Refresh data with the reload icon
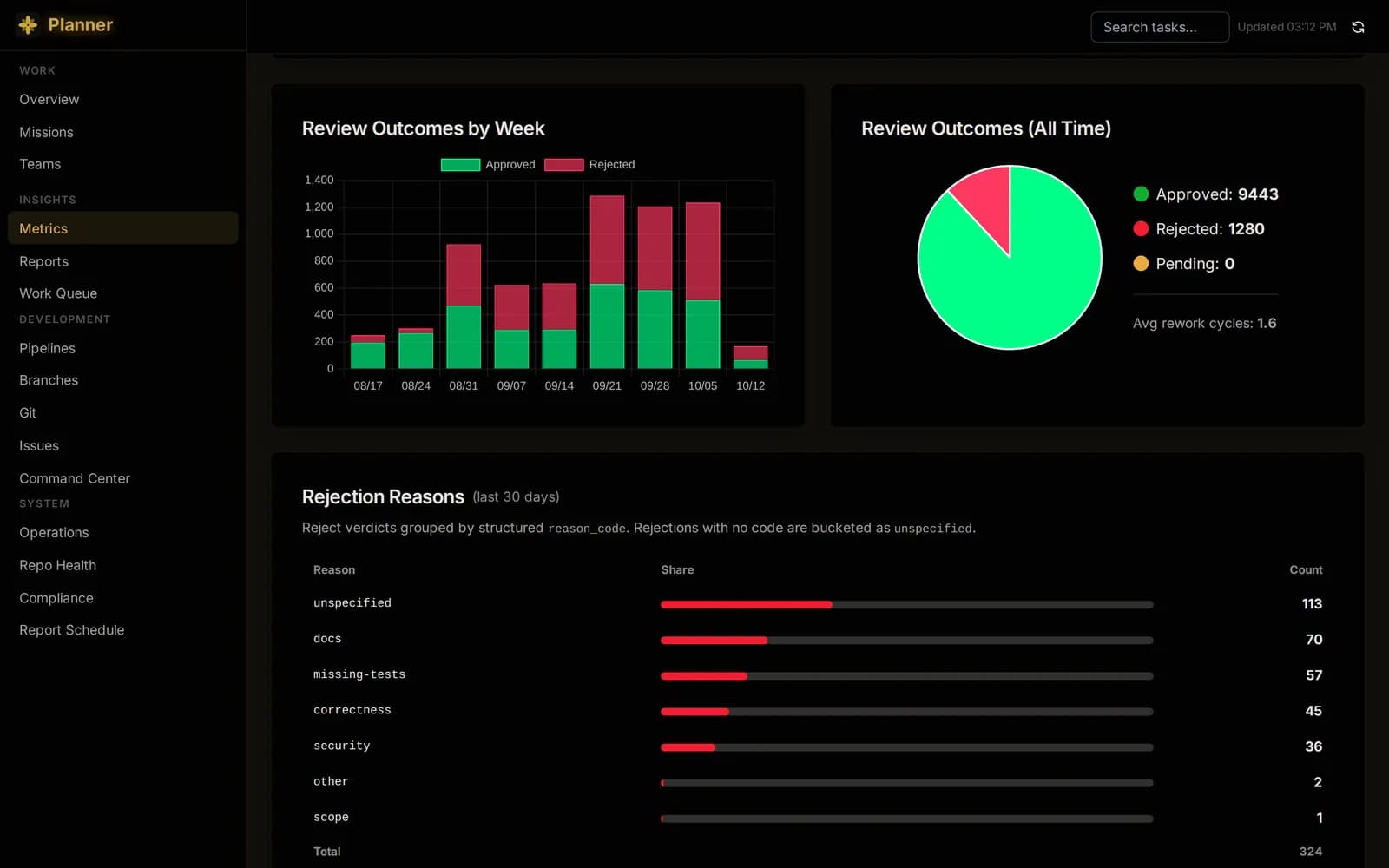 point(1358,27)
